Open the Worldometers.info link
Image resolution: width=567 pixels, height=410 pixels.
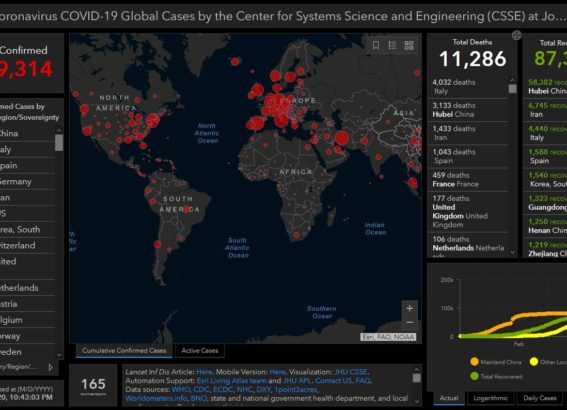[x=156, y=398]
